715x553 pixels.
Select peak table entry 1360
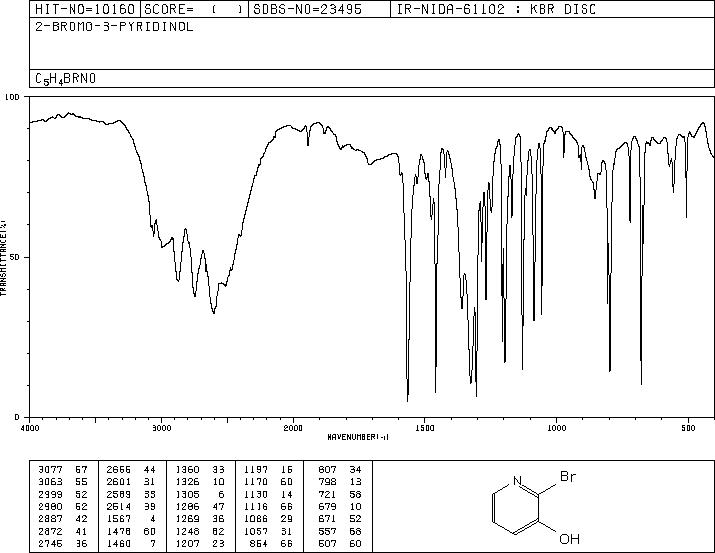pos(187,469)
